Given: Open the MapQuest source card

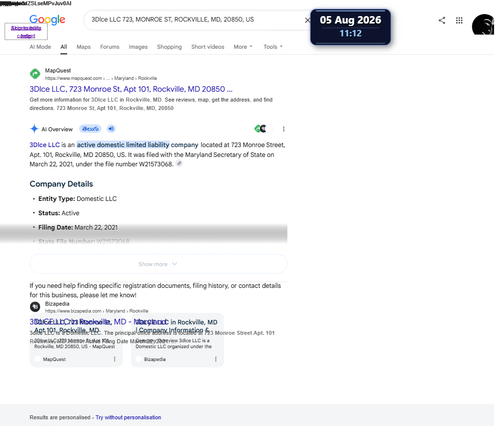Looking at the screenshot, I should [76, 340].
